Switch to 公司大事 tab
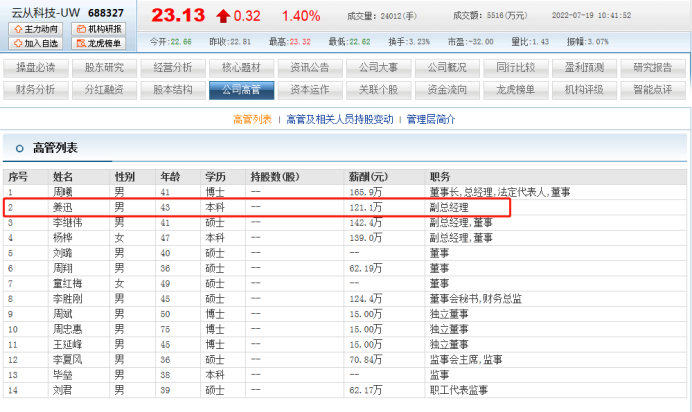The height and width of the screenshot is (412, 692). coord(379,68)
